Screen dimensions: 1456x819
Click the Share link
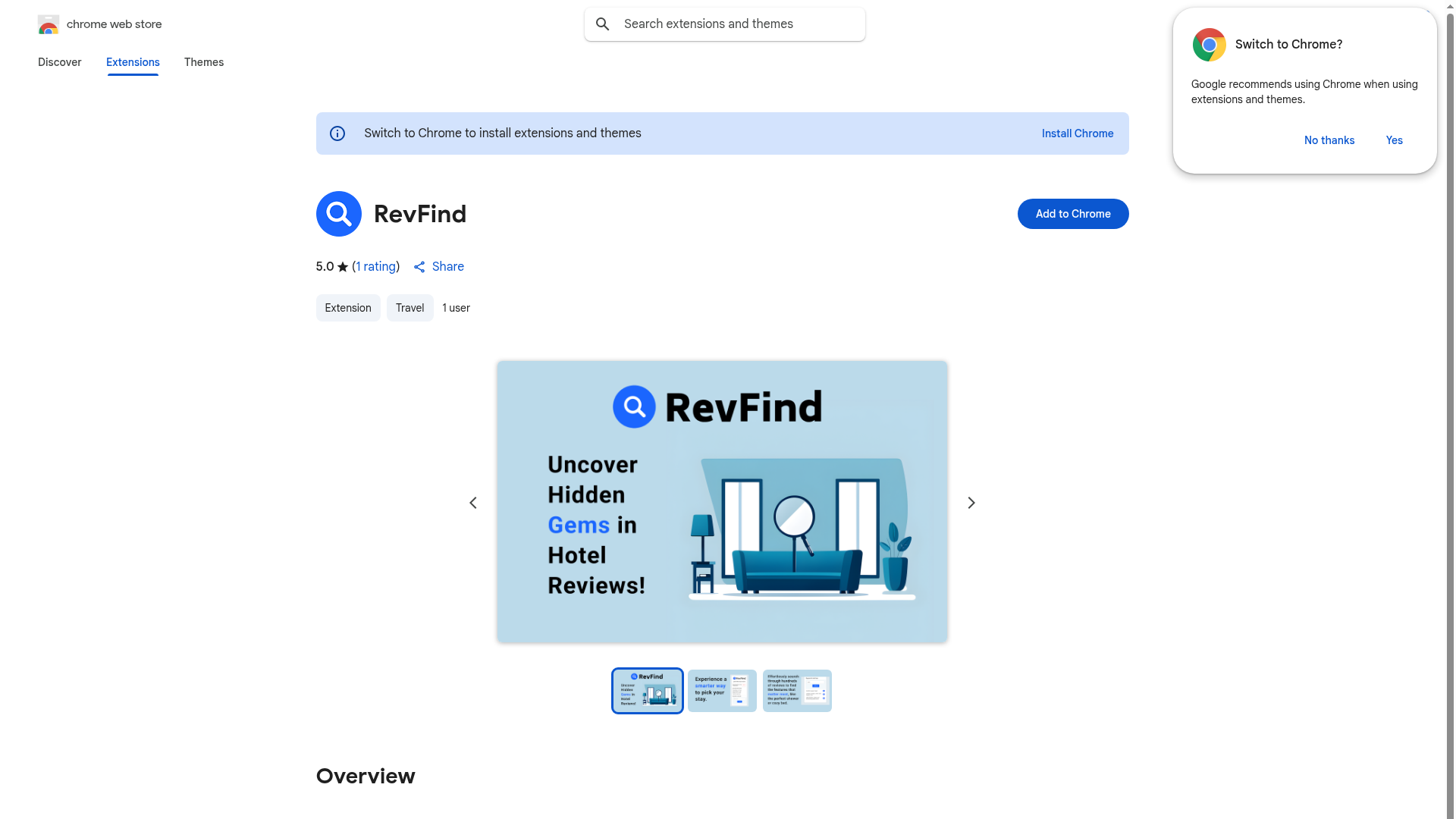pyautogui.click(x=448, y=267)
